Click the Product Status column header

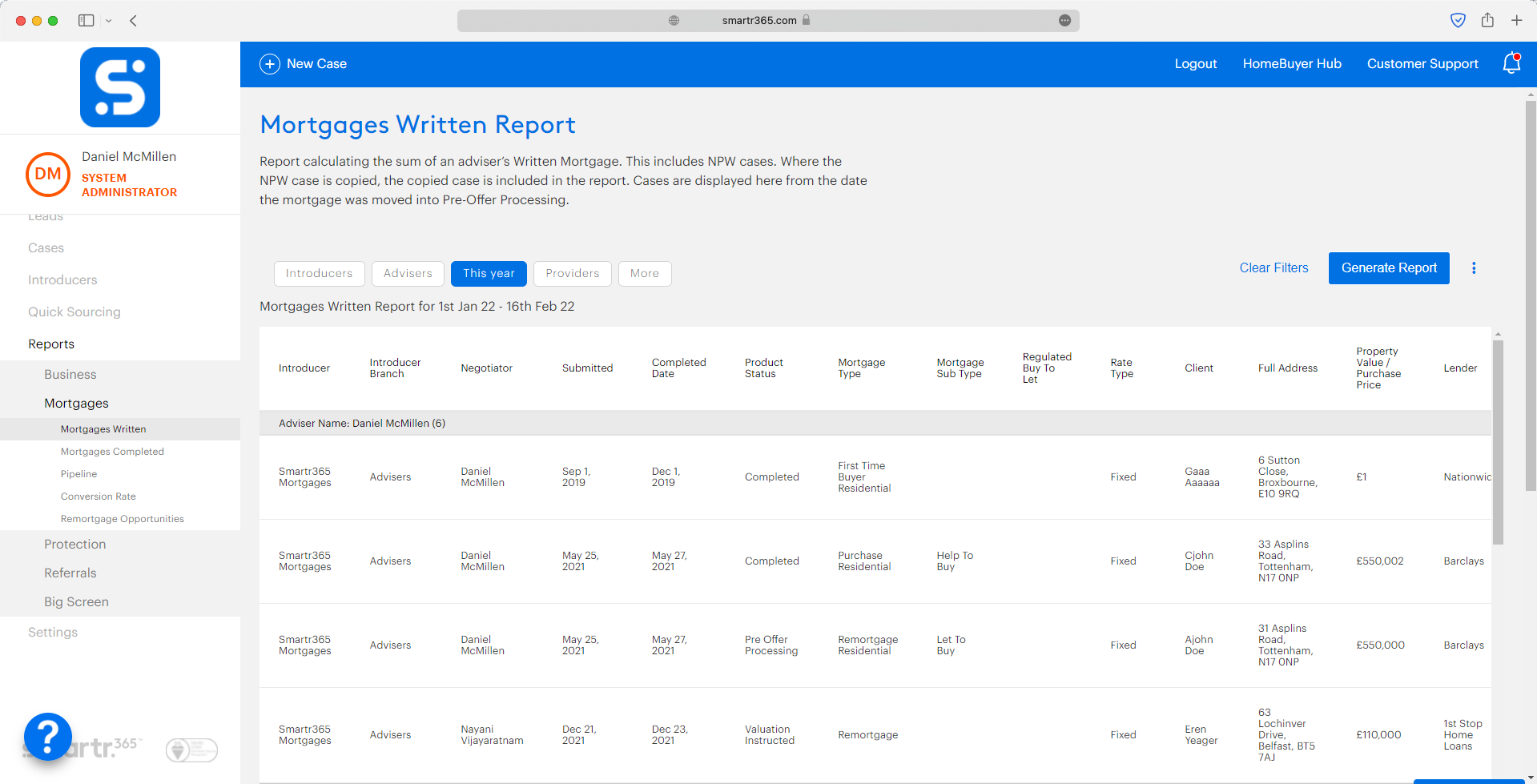coord(763,368)
